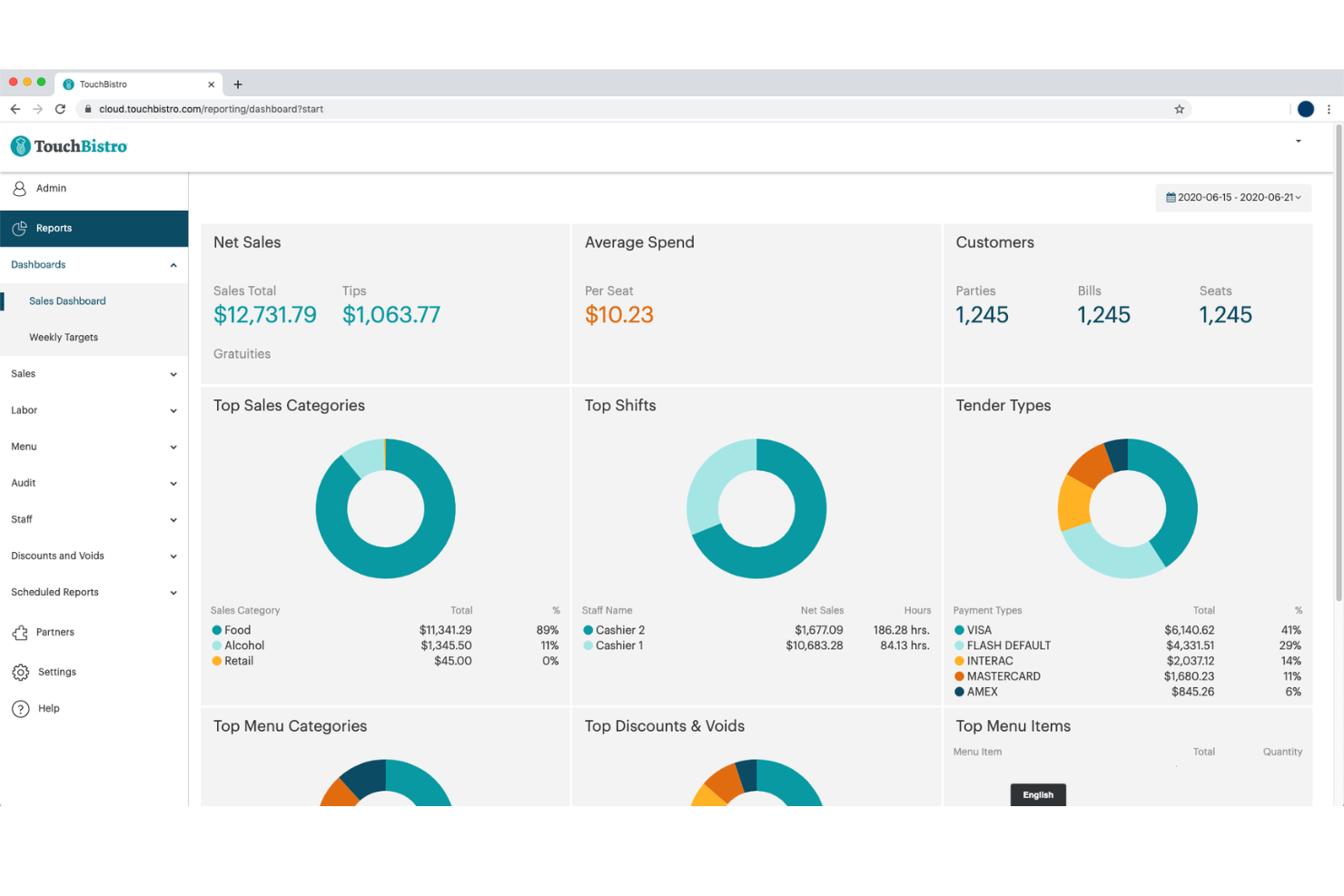The image size is (1344, 896).
Task: Click the bookmark star in the address bar
Action: click(1180, 109)
